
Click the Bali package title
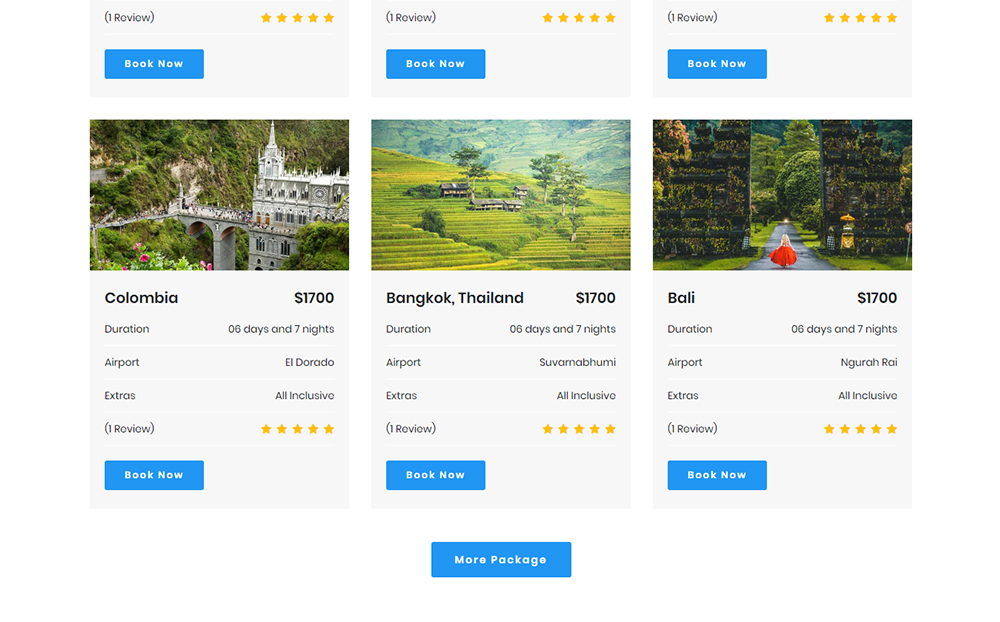(681, 298)
